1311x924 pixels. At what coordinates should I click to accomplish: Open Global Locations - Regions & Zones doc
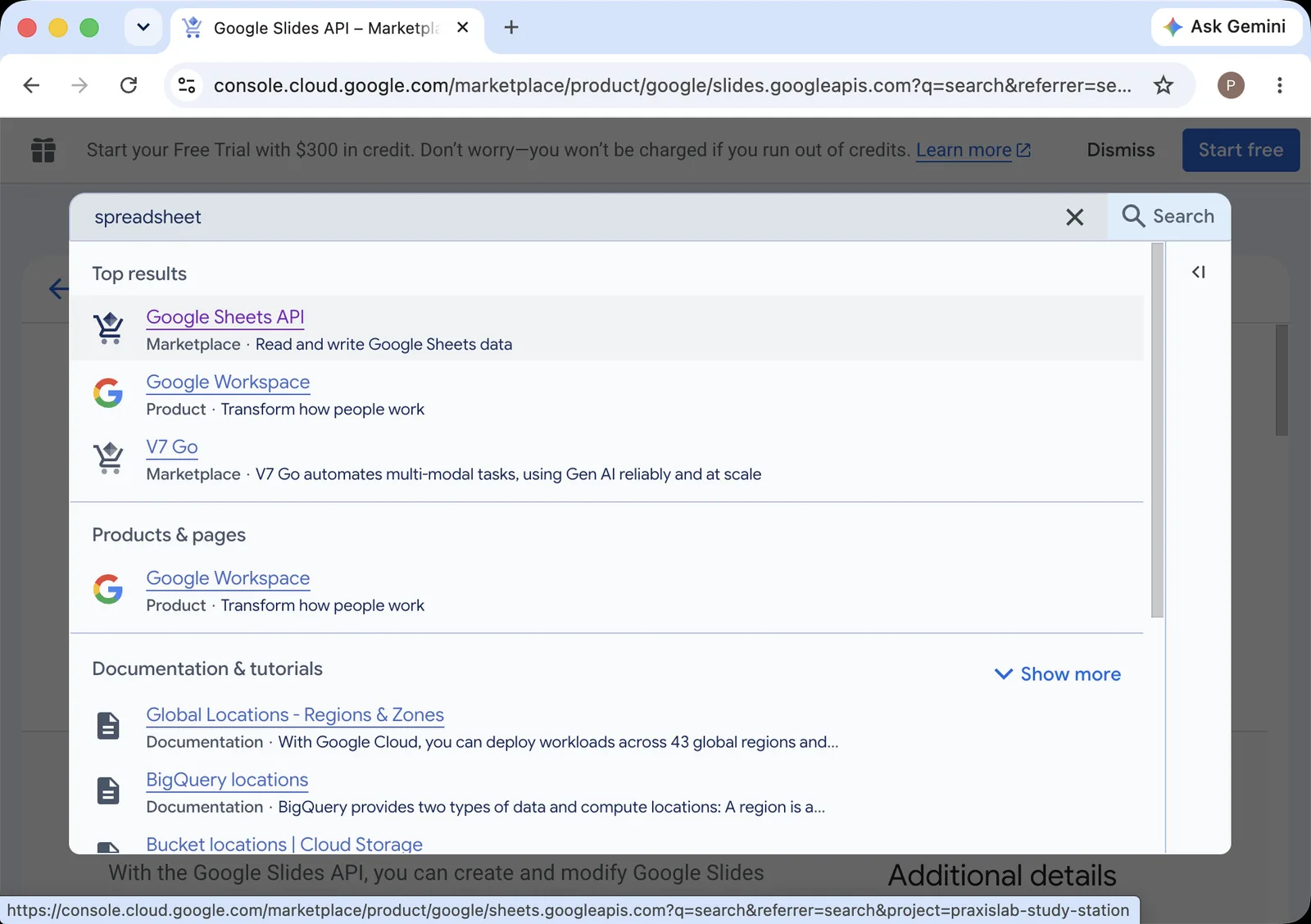pos(295,715)
